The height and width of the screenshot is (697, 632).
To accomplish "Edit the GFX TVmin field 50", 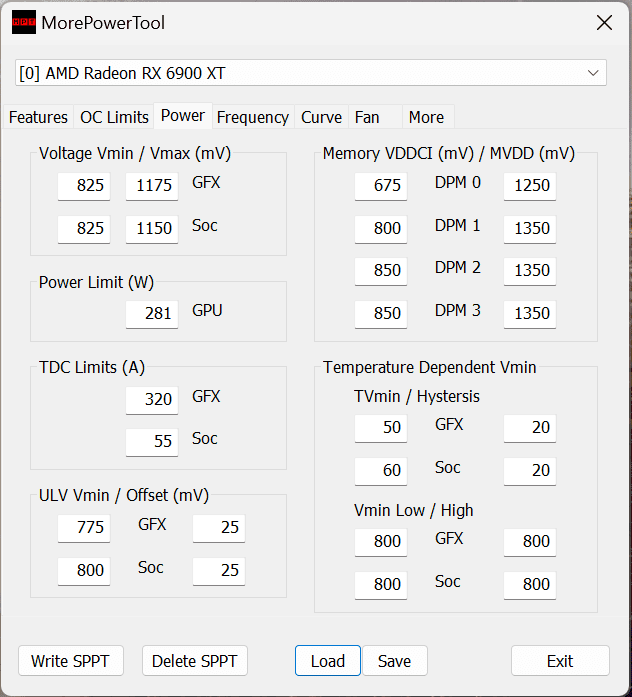I will pos(381,428).
